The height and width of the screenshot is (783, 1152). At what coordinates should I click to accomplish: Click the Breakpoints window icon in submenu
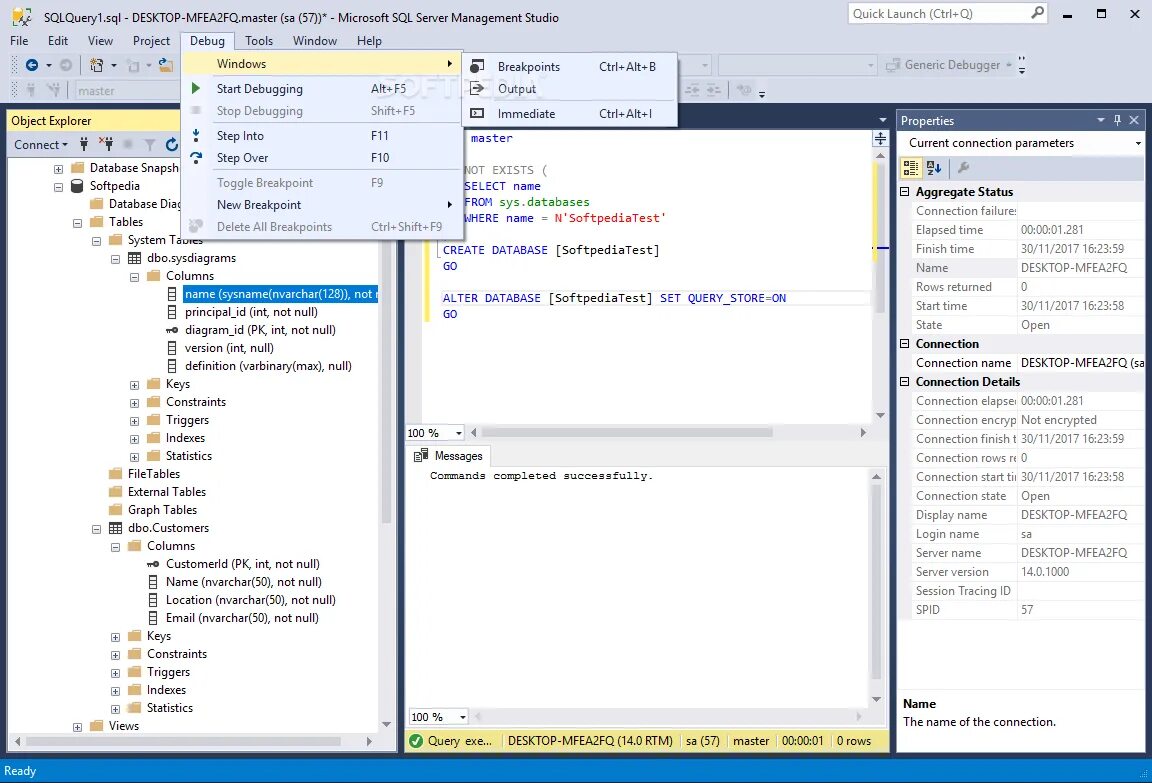(x=477, y=66)
